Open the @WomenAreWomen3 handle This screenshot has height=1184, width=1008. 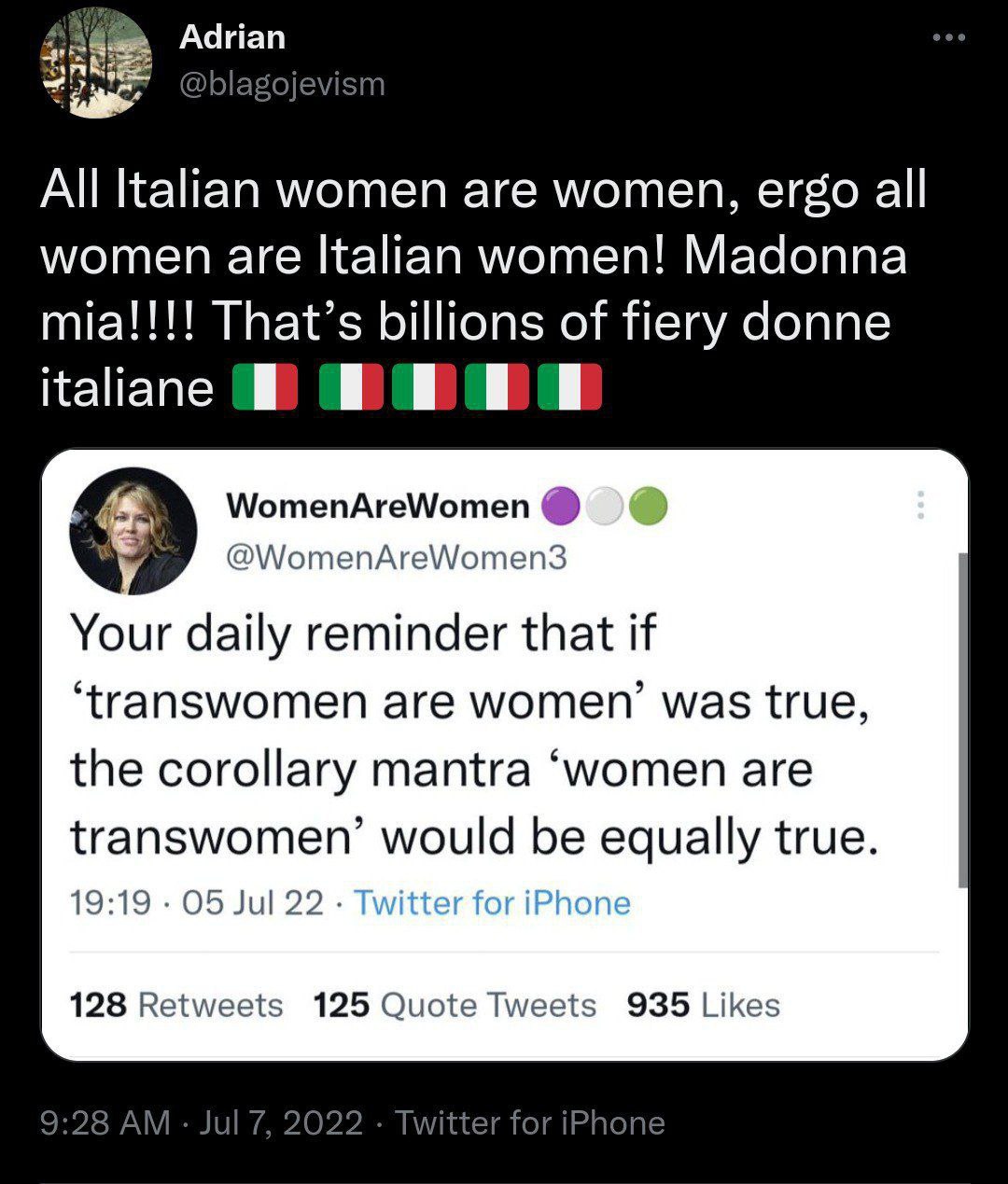click(397, 557)
